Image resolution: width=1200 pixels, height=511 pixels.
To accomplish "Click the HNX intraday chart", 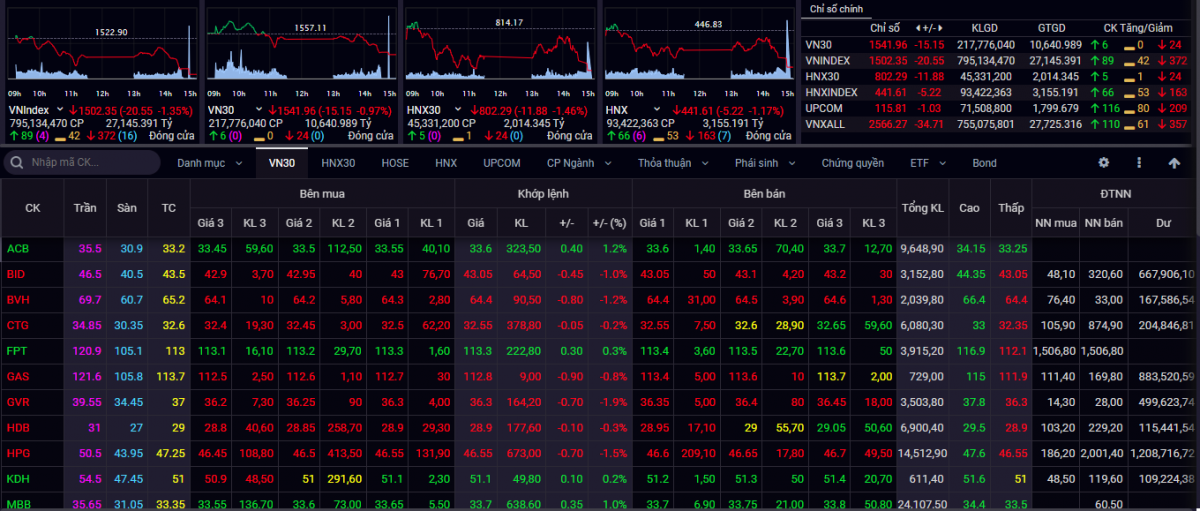I will pos(698,46).
